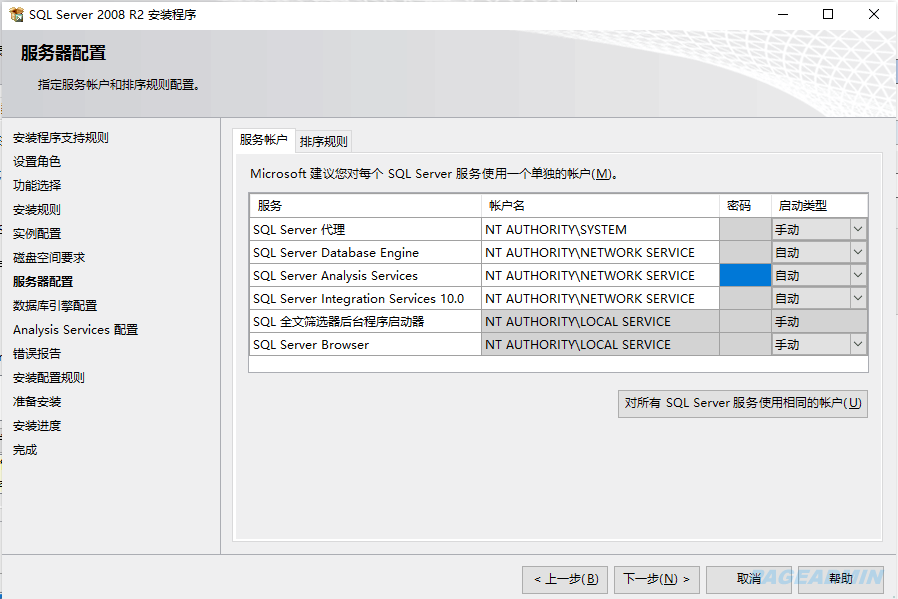Image resolution: width=898 pixels, height=599 pixels.
Task: Switch to the 服务帐户 tab
Action: [263, 140]
